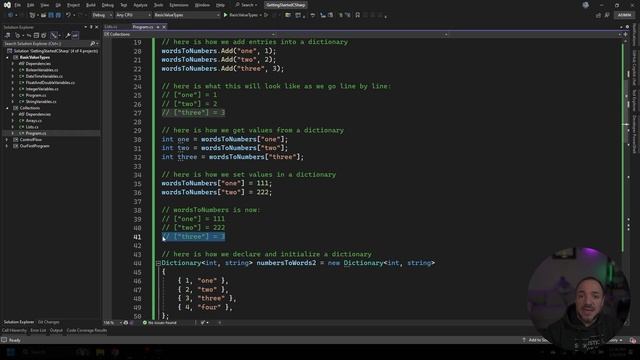Image resolution: width=640 pixels, height=360 pixels.
Task: Collapse the BasicValueTypes project node
Action: [7, 58]
